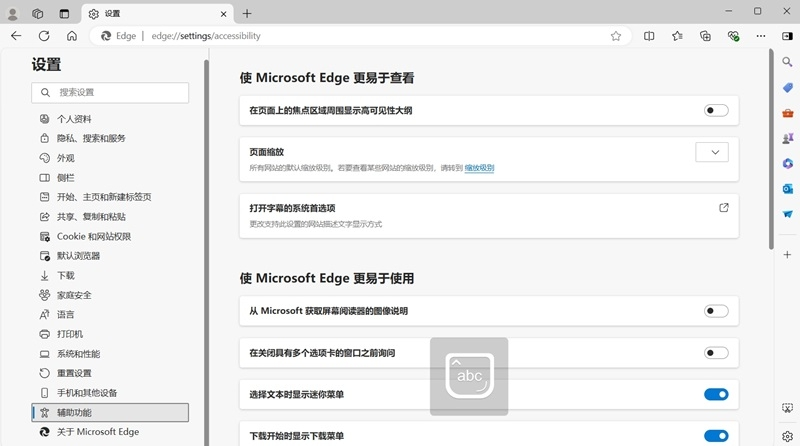Open 侧栏 settings section
This screenshot has height=446, width=800.
click(110, 178)
